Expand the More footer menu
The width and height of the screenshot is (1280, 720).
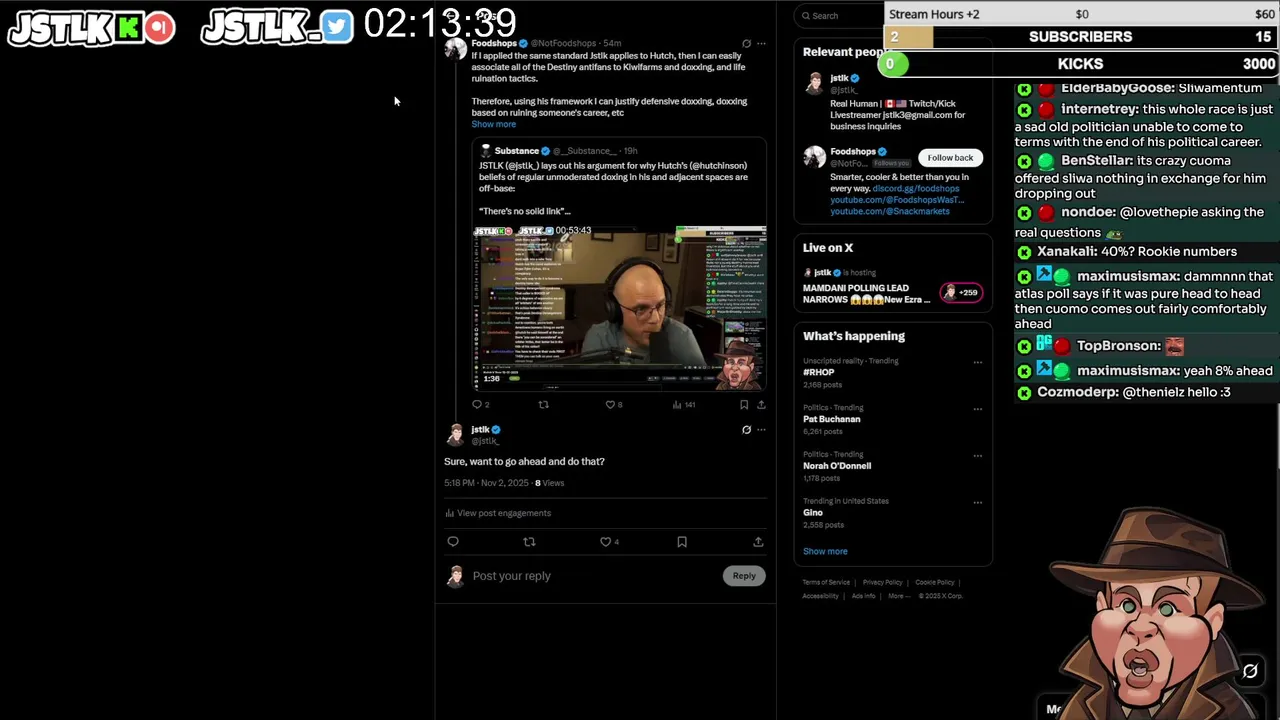pyautogui.click(x=898, y=596)
